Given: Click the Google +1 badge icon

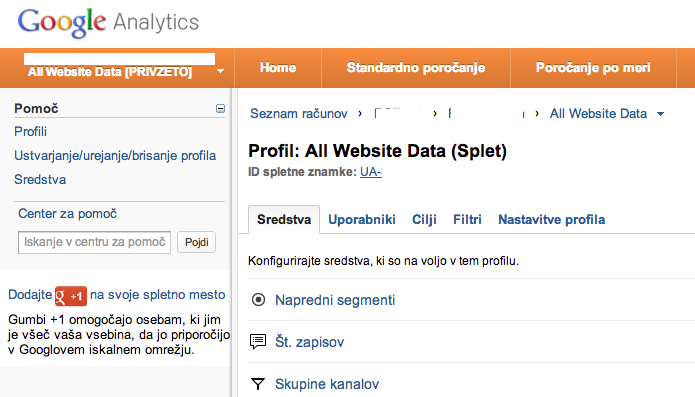Looking at the screenshot, I should (70, 296).
